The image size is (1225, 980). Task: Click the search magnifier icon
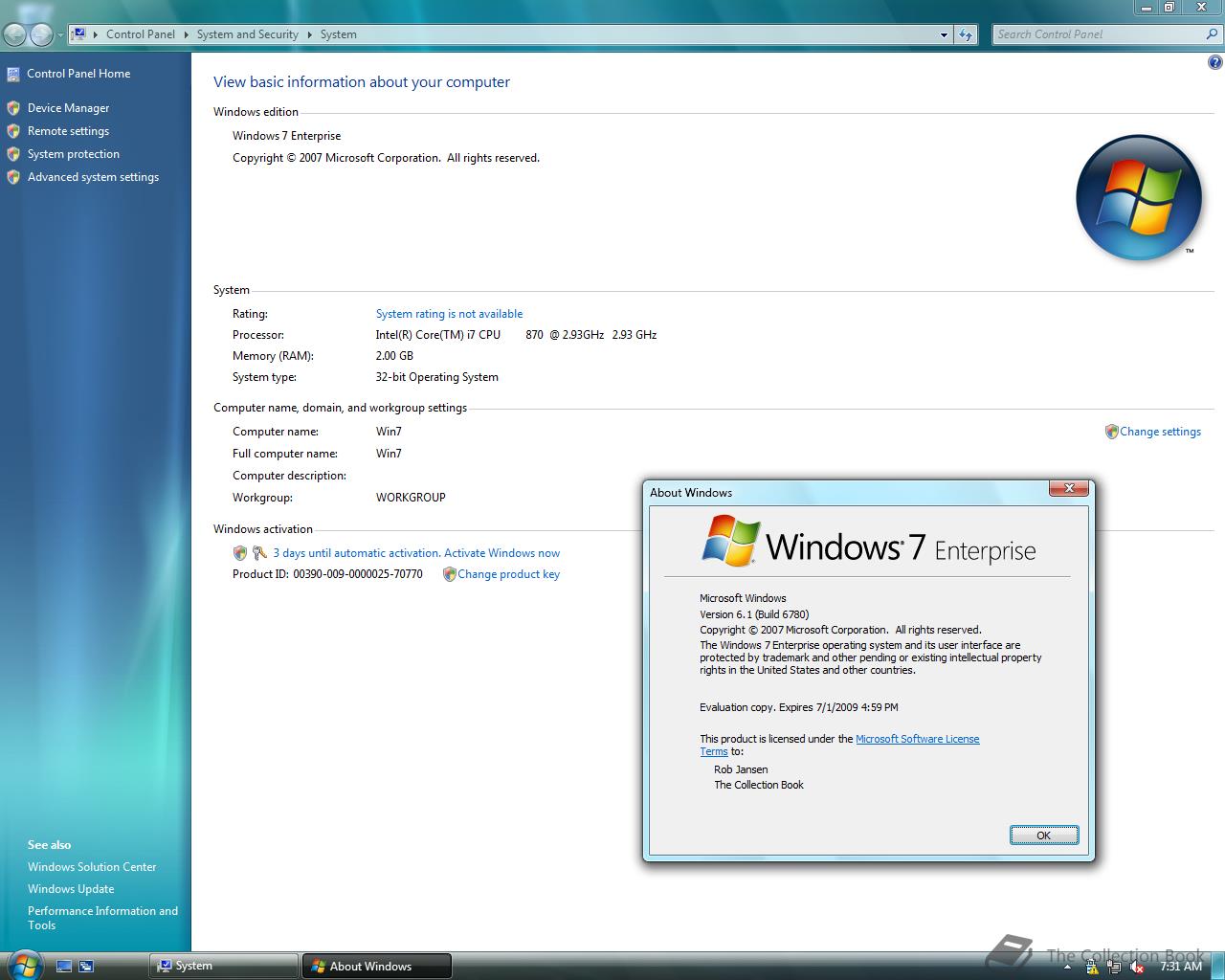click(x=1213, y=34)
